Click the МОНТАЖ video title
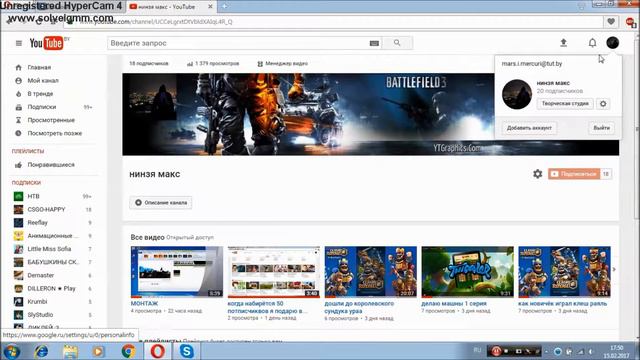640x360 pixels. 144,304
